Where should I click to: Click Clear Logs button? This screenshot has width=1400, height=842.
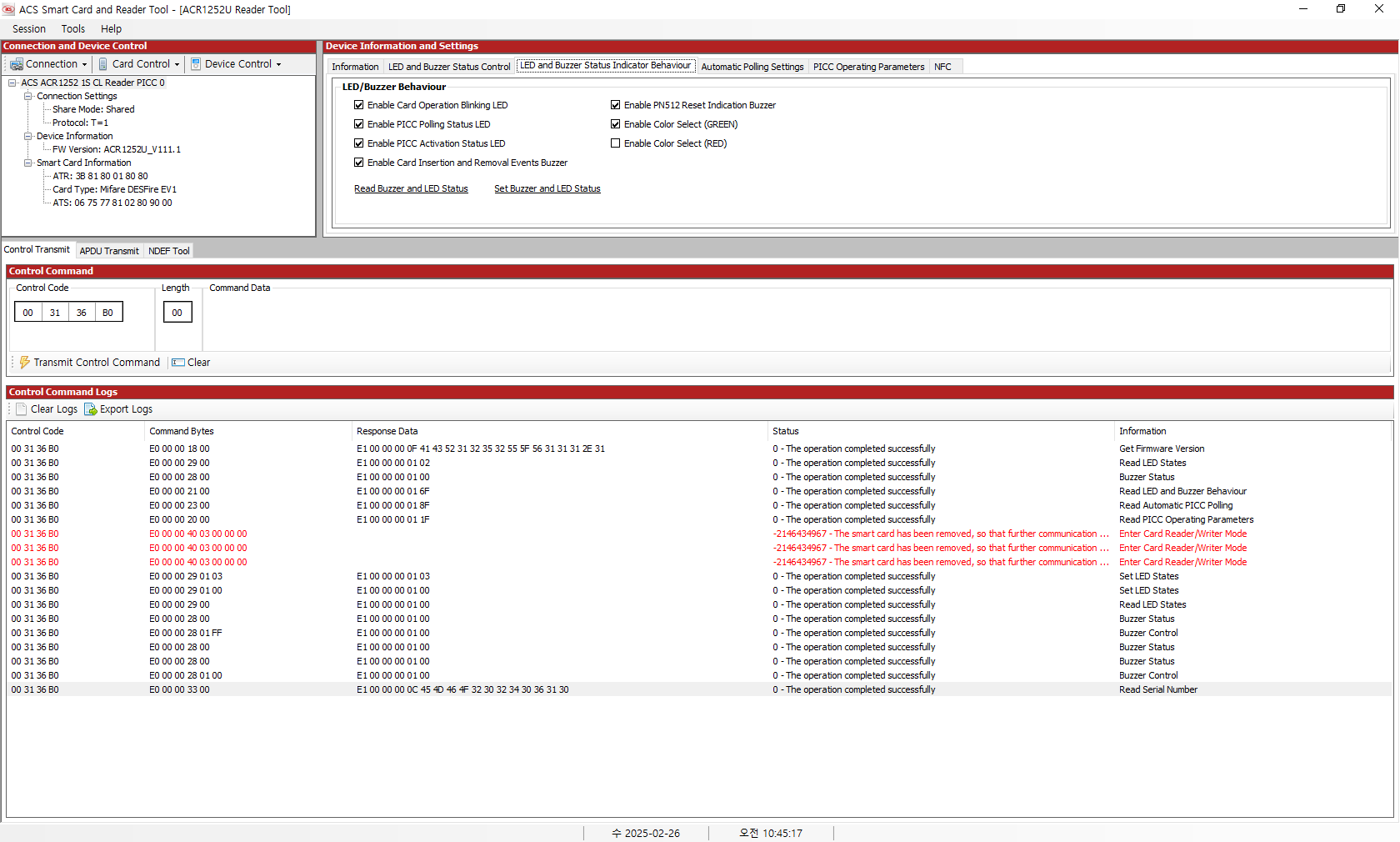click(47, 409)
